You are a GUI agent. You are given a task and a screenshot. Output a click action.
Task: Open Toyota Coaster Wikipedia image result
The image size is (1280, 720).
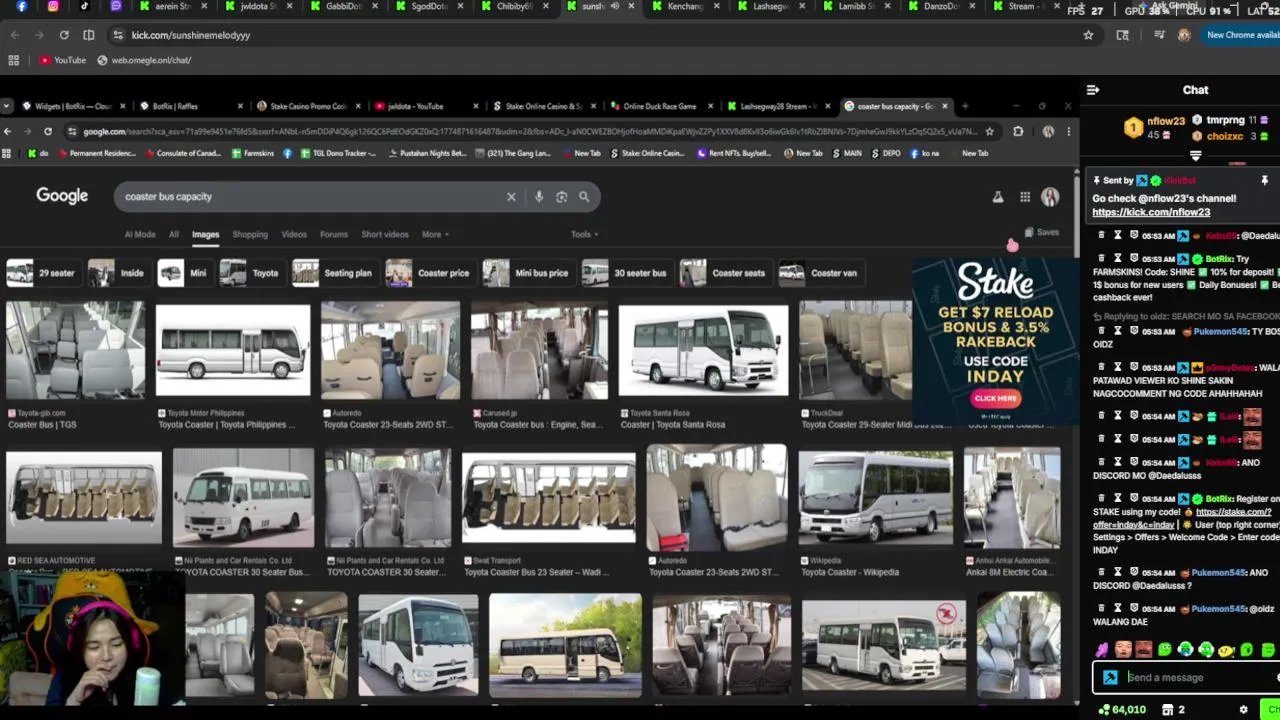coord(876,497)
